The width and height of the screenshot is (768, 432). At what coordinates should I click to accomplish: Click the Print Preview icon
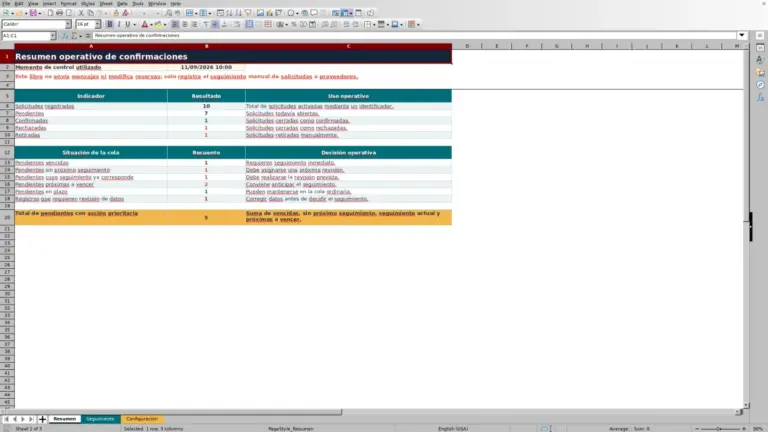pos(69,13)
